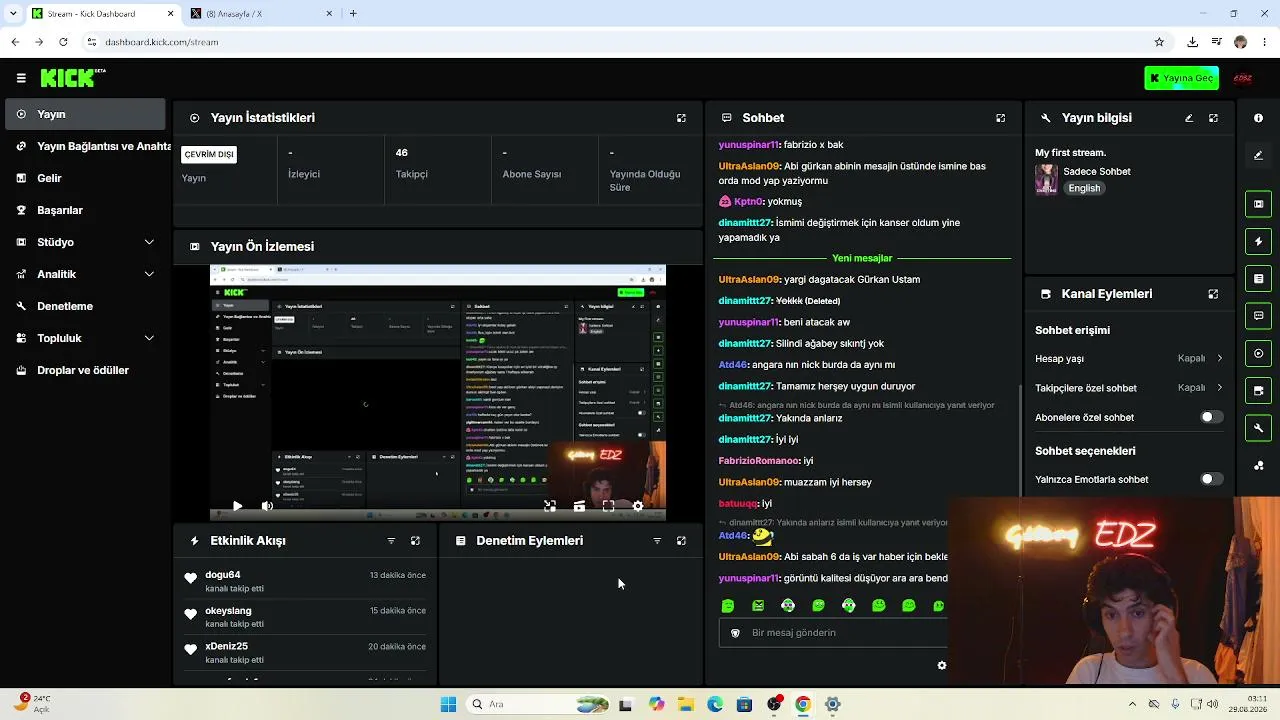Open Gelir in the sidebar
Screen dimensions: 1280x720
pyautogui.click(x=85, y=178)
